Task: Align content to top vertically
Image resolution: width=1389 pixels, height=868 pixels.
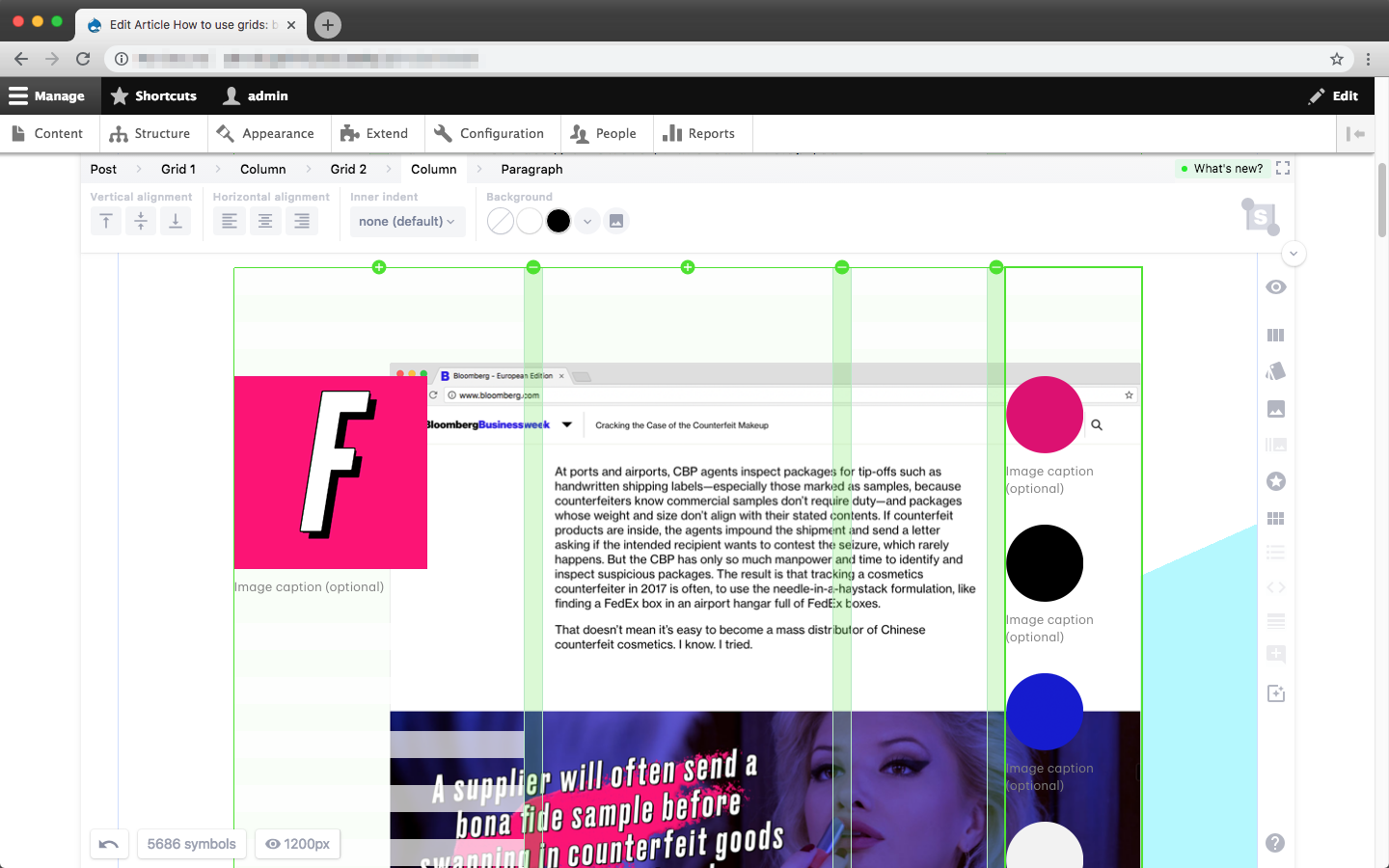Action: (106, 221)
